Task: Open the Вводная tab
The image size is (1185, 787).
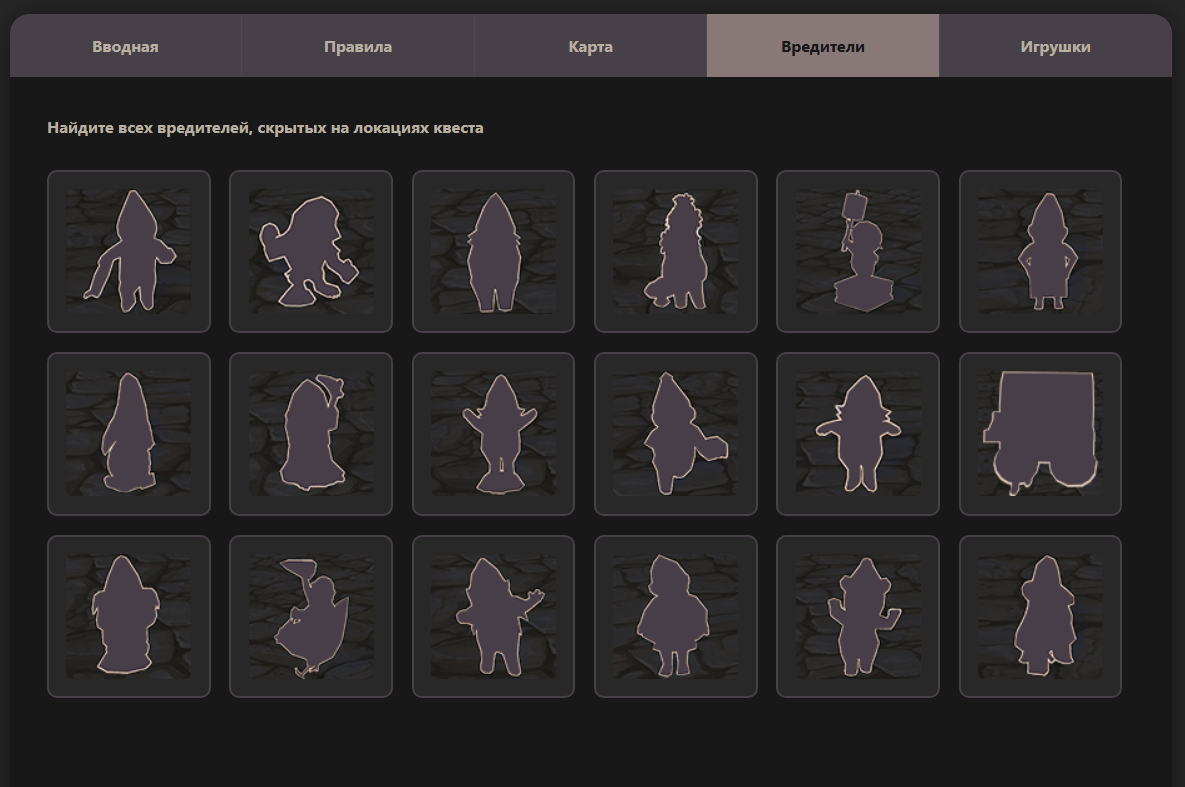Action: click(126, 47)
